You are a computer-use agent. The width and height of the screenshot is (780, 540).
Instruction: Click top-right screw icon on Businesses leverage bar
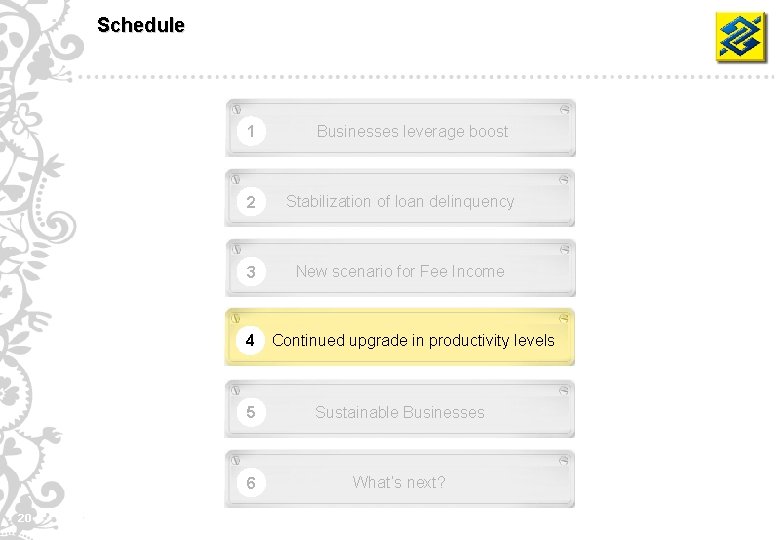(565, 108)
